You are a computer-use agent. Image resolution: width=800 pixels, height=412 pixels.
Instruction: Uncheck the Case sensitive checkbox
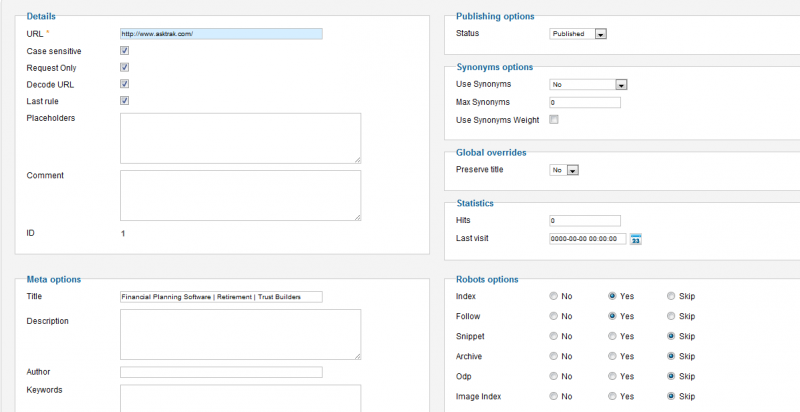[x=124, y=50]
